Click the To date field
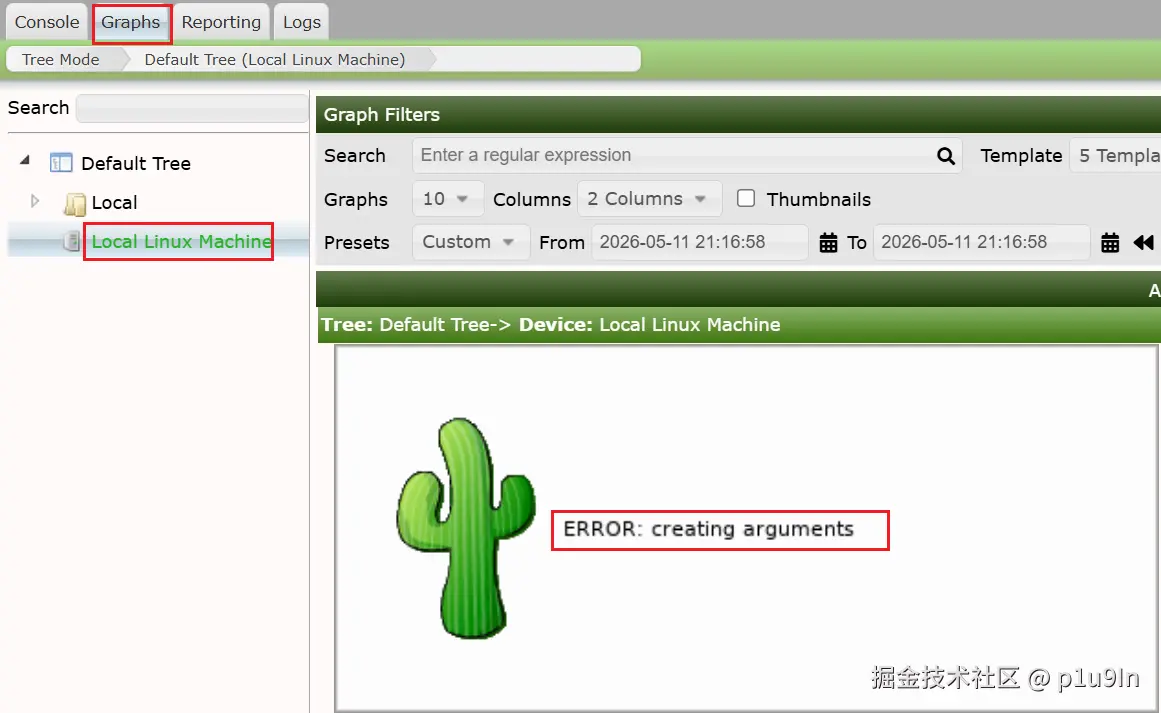This screenshot has width=1161, height=713. point(981,242)
